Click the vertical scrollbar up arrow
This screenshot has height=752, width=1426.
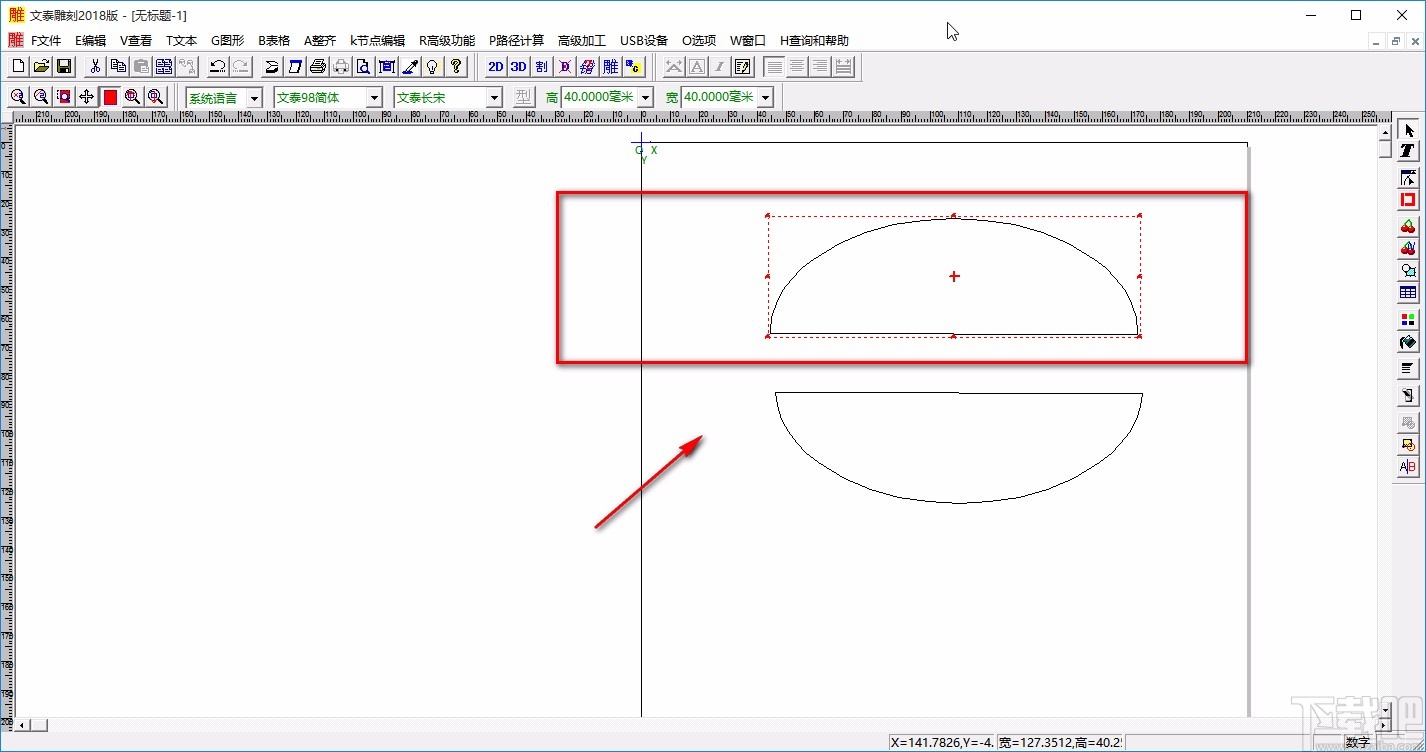coord(1385,131)
